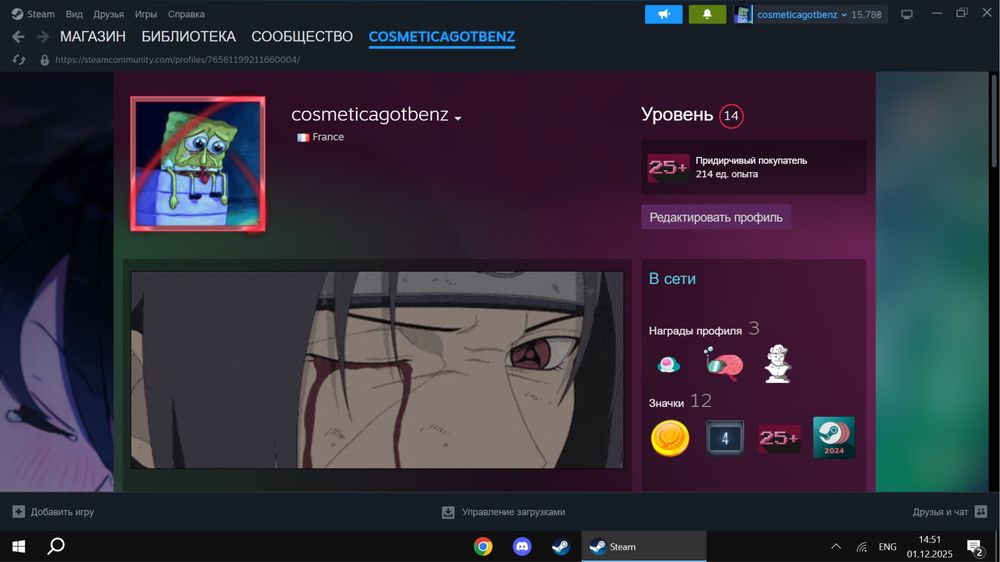The width and height of the screenshot is (1000, 562).
Task: Switch to Big Picture mode with the monitor icon
Action: pyautogui.click(x=906, y=14)
